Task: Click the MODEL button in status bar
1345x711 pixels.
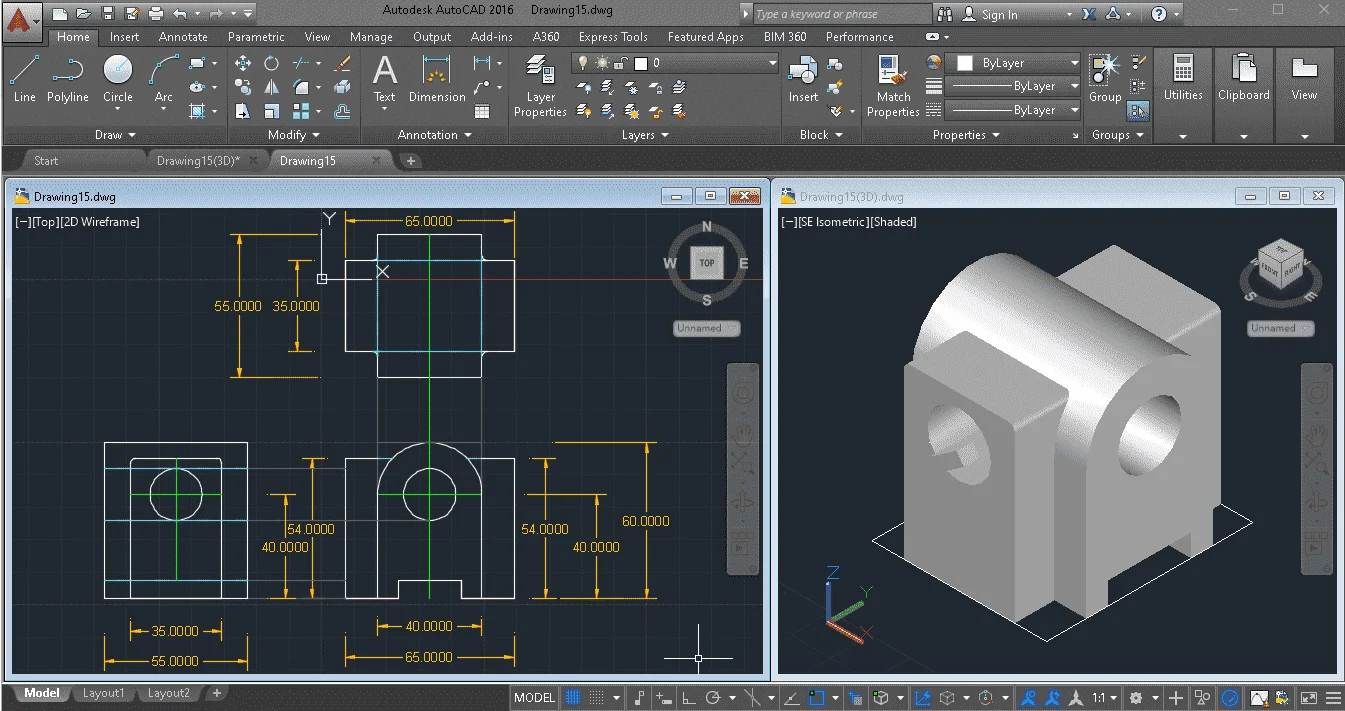Action: 534,698
